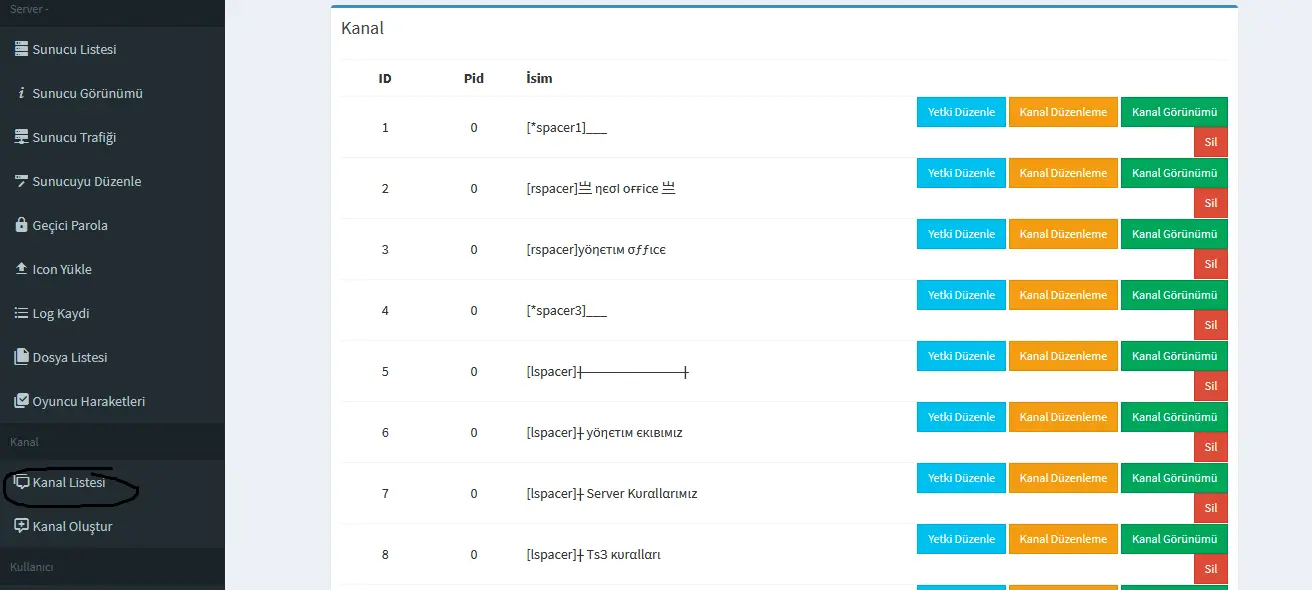Click the Sunucu Trafiği icon in sidebar
Viewport: 1312px width, 590px height.
click(21, 137)
